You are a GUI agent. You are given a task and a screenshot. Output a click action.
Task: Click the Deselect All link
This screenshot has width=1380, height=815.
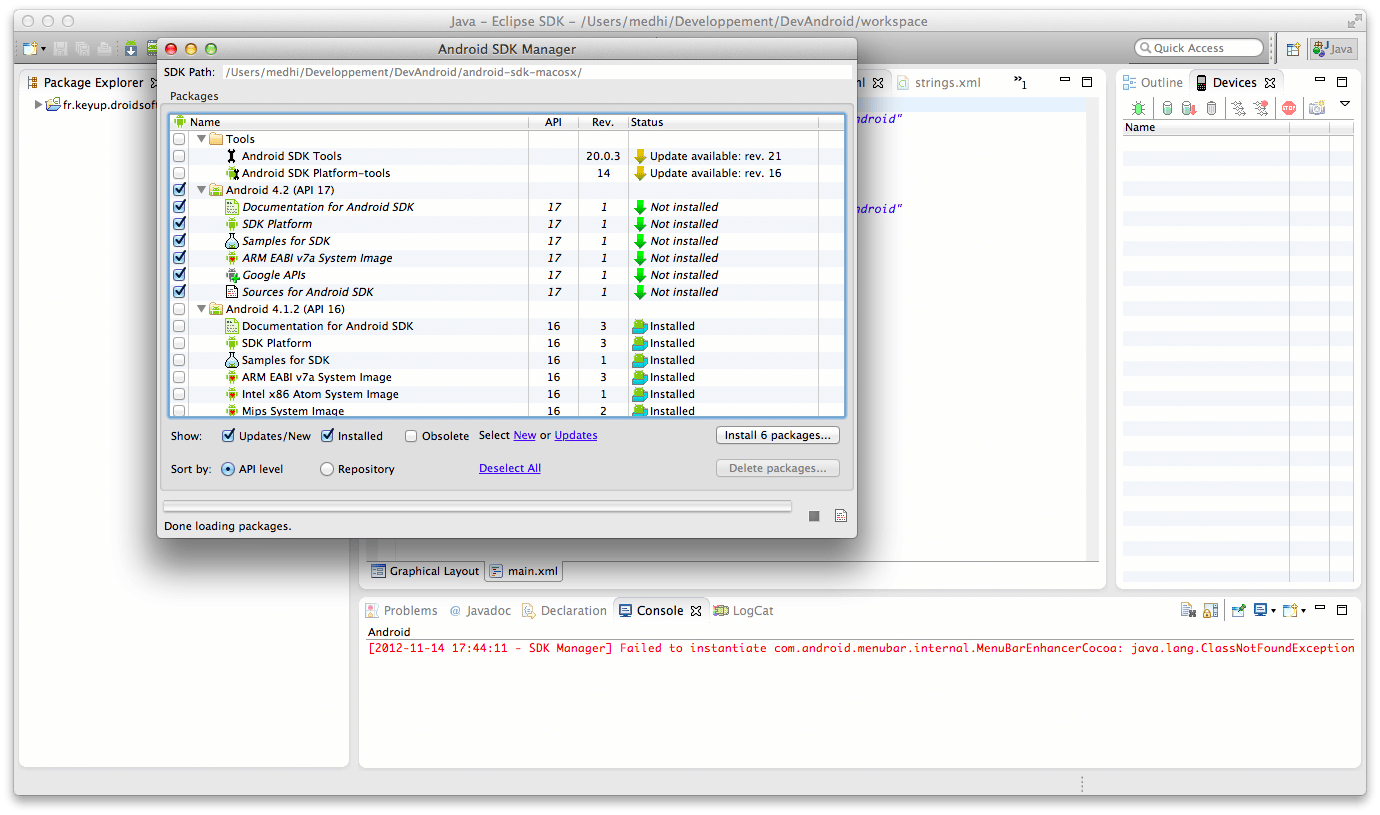tap(510, 468)
